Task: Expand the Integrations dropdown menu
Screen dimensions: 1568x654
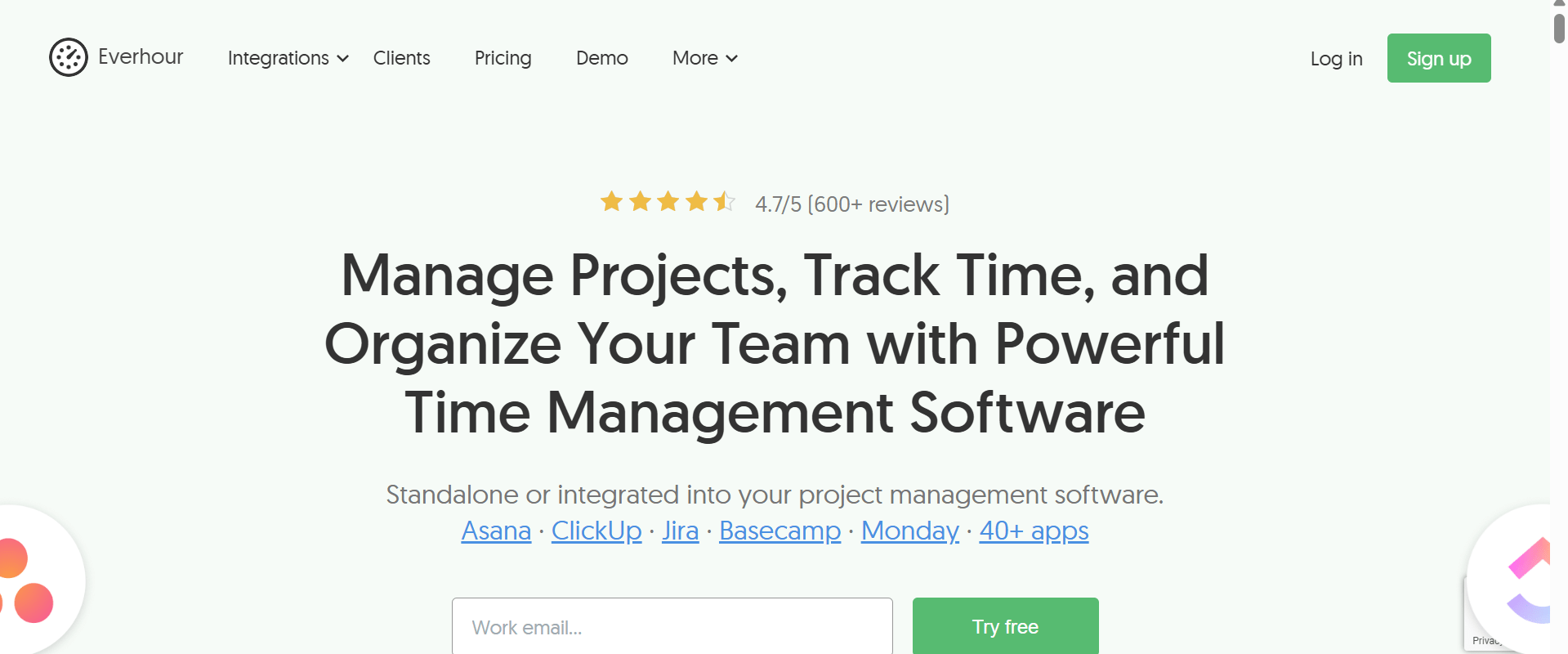Action: (x=288, y=58)
